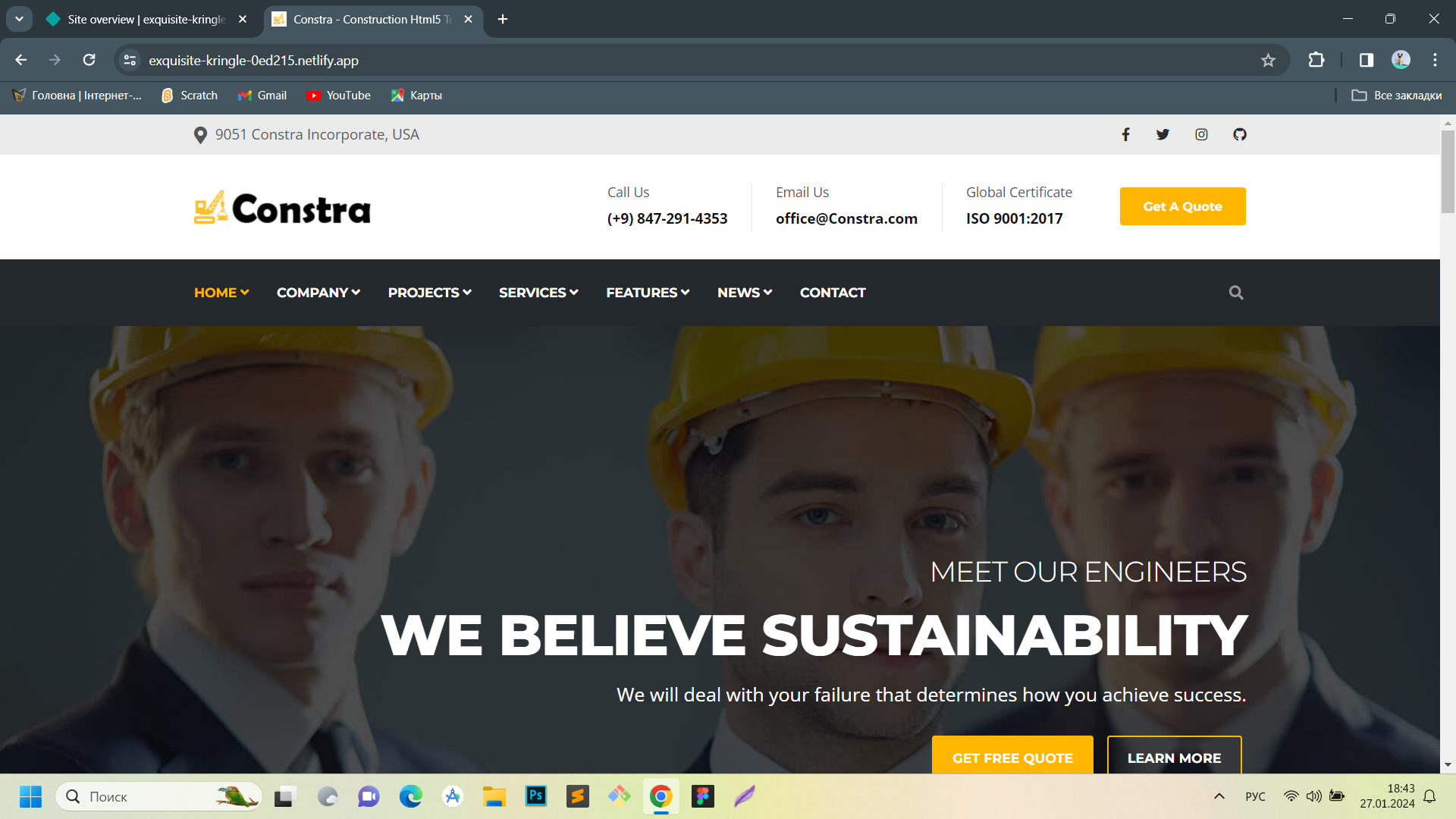
Task: Show hidden system tray icons
Action: 1219,796
